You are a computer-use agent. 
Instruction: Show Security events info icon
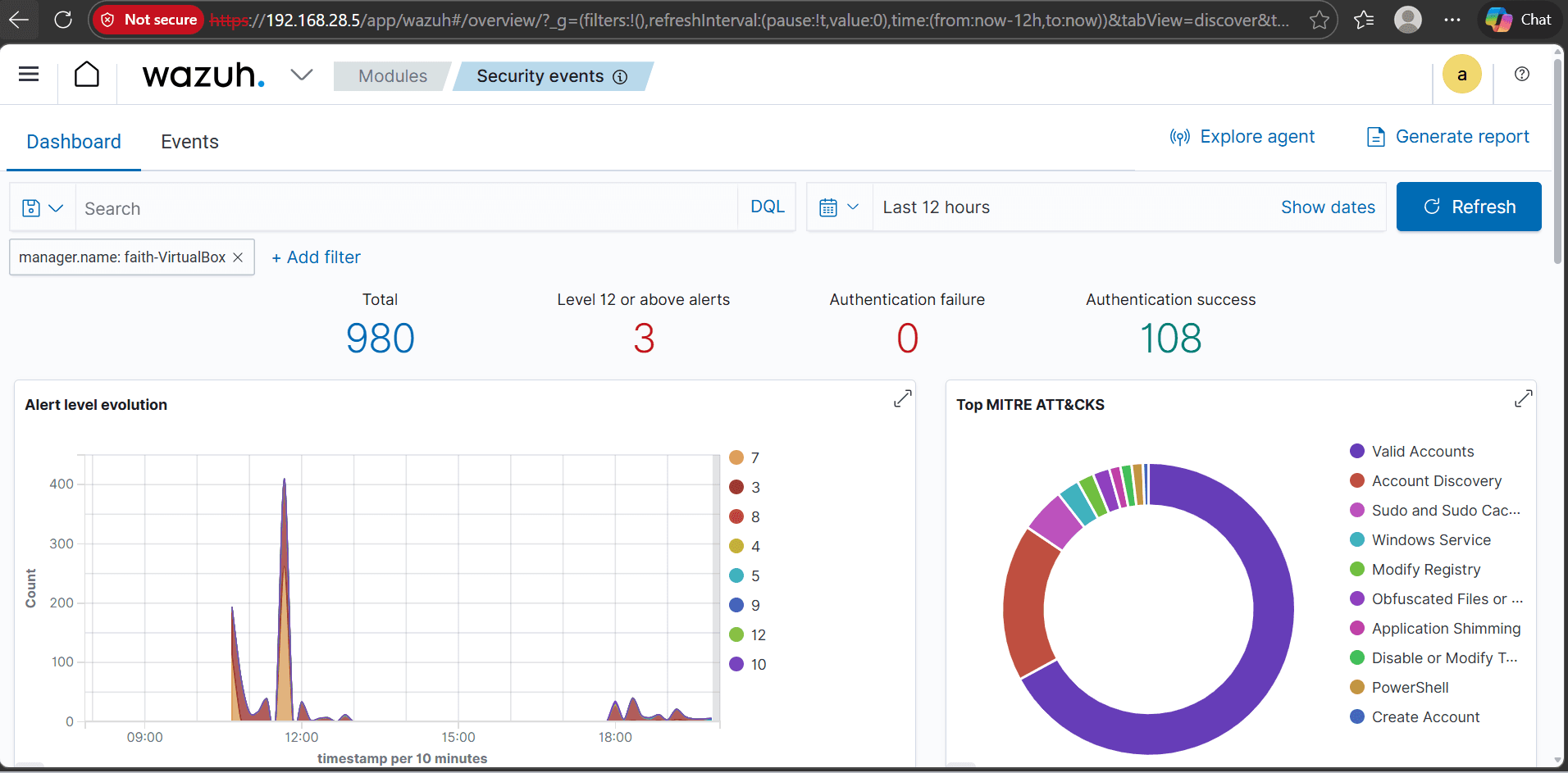click(x=621, y=77)
